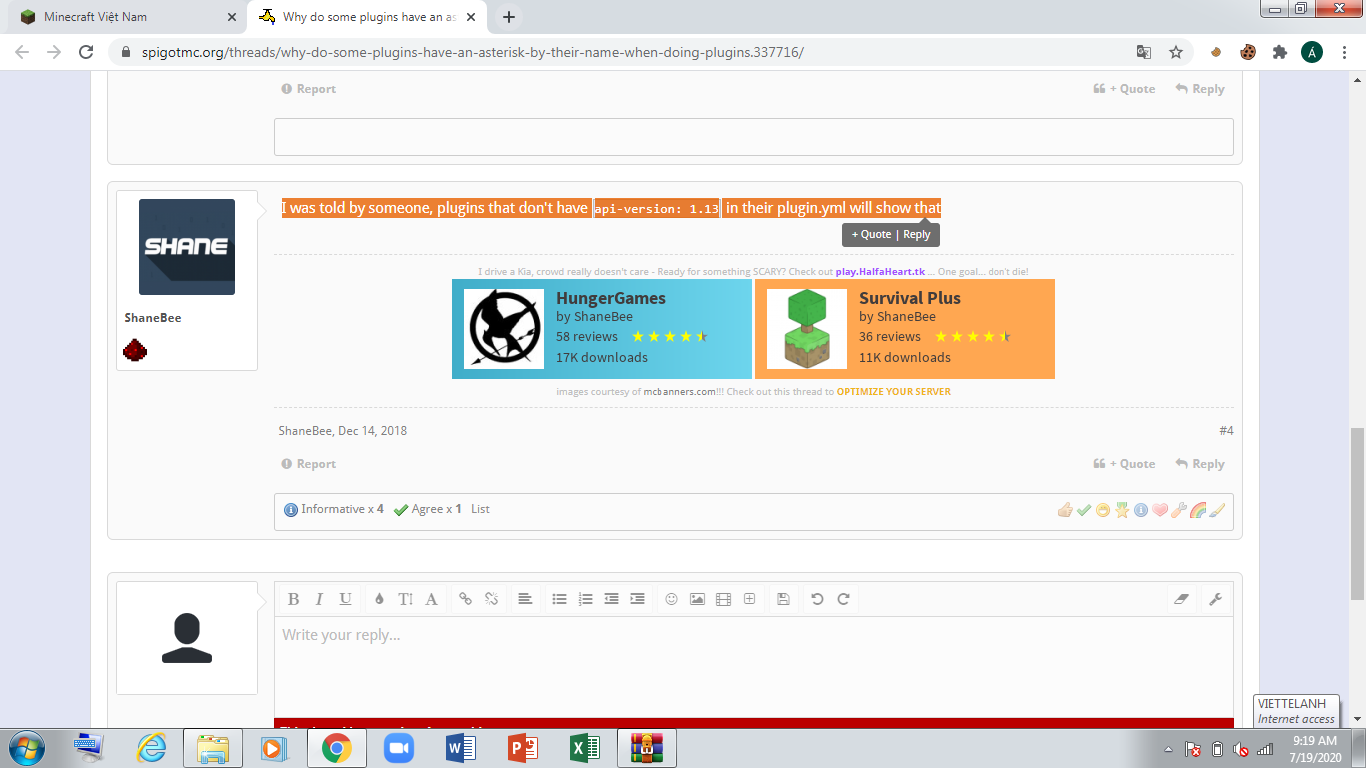
Task: Remove formatting with the eraser icon
Action: [1182, 599]
